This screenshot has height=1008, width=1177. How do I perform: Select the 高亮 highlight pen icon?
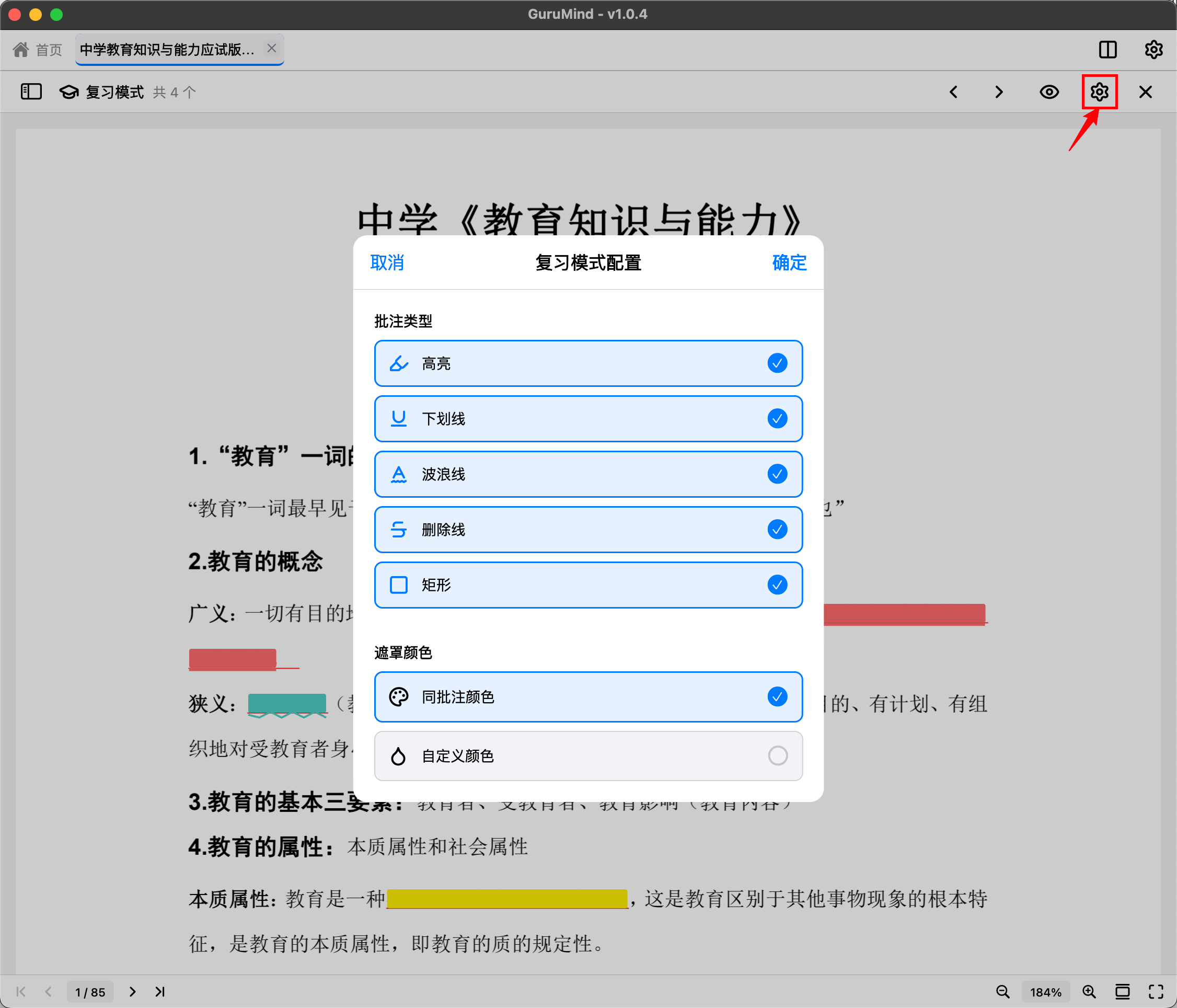[399, 363]
